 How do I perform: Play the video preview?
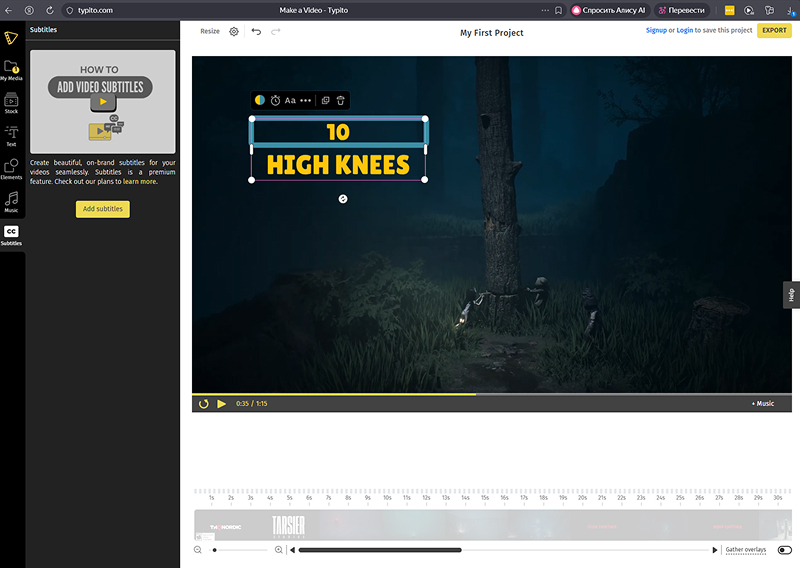(x=222, y=404)
